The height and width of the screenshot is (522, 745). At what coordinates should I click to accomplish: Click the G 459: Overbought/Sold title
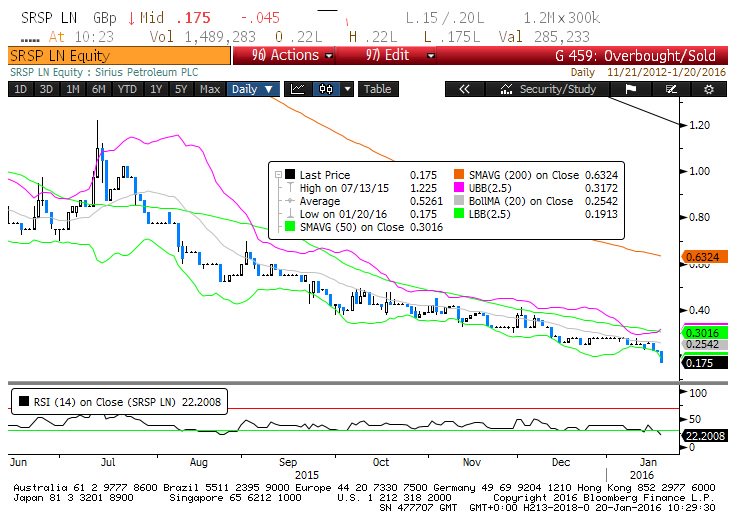click(635, 56)
